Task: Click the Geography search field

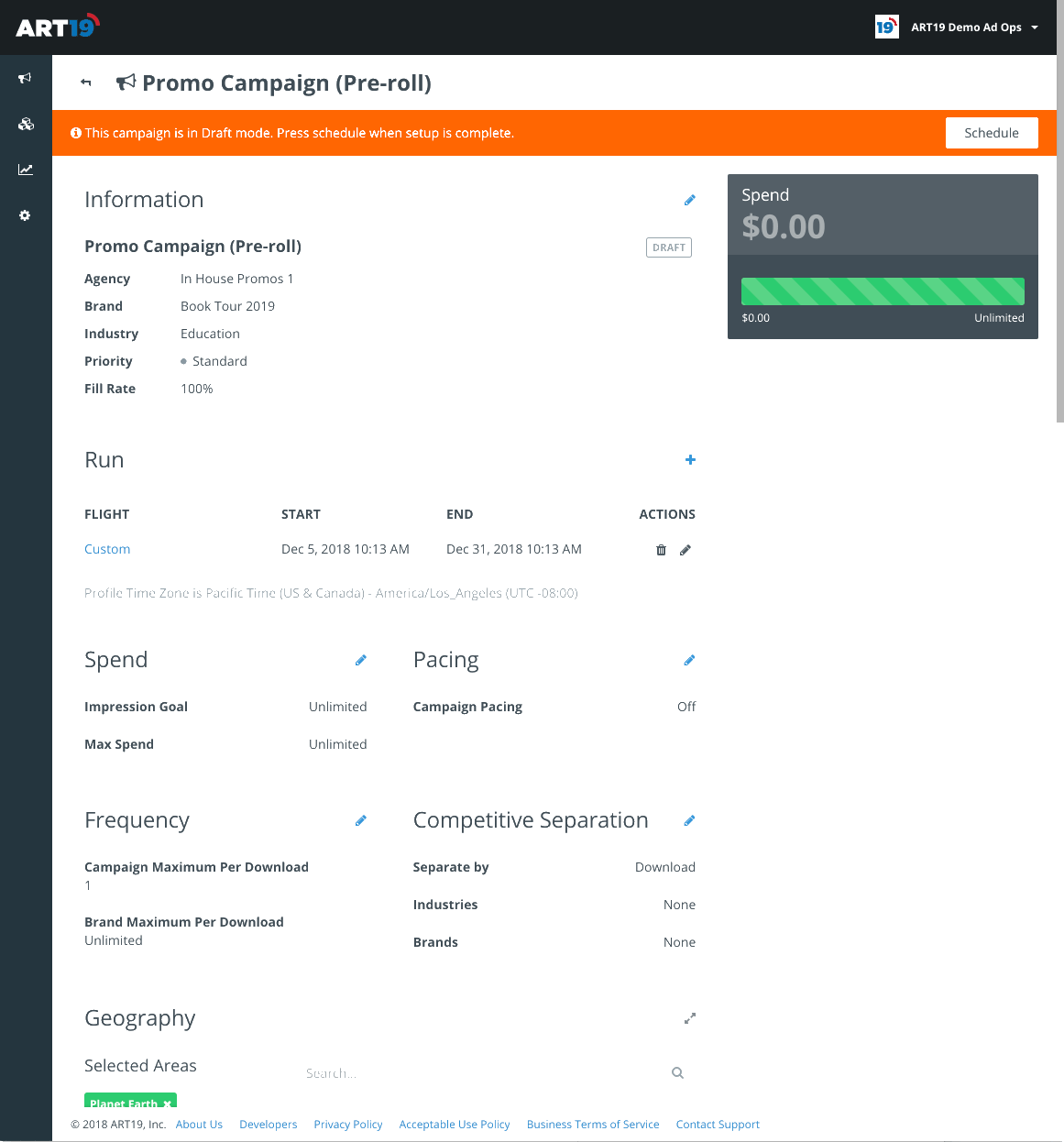Action: point(486,1073)
